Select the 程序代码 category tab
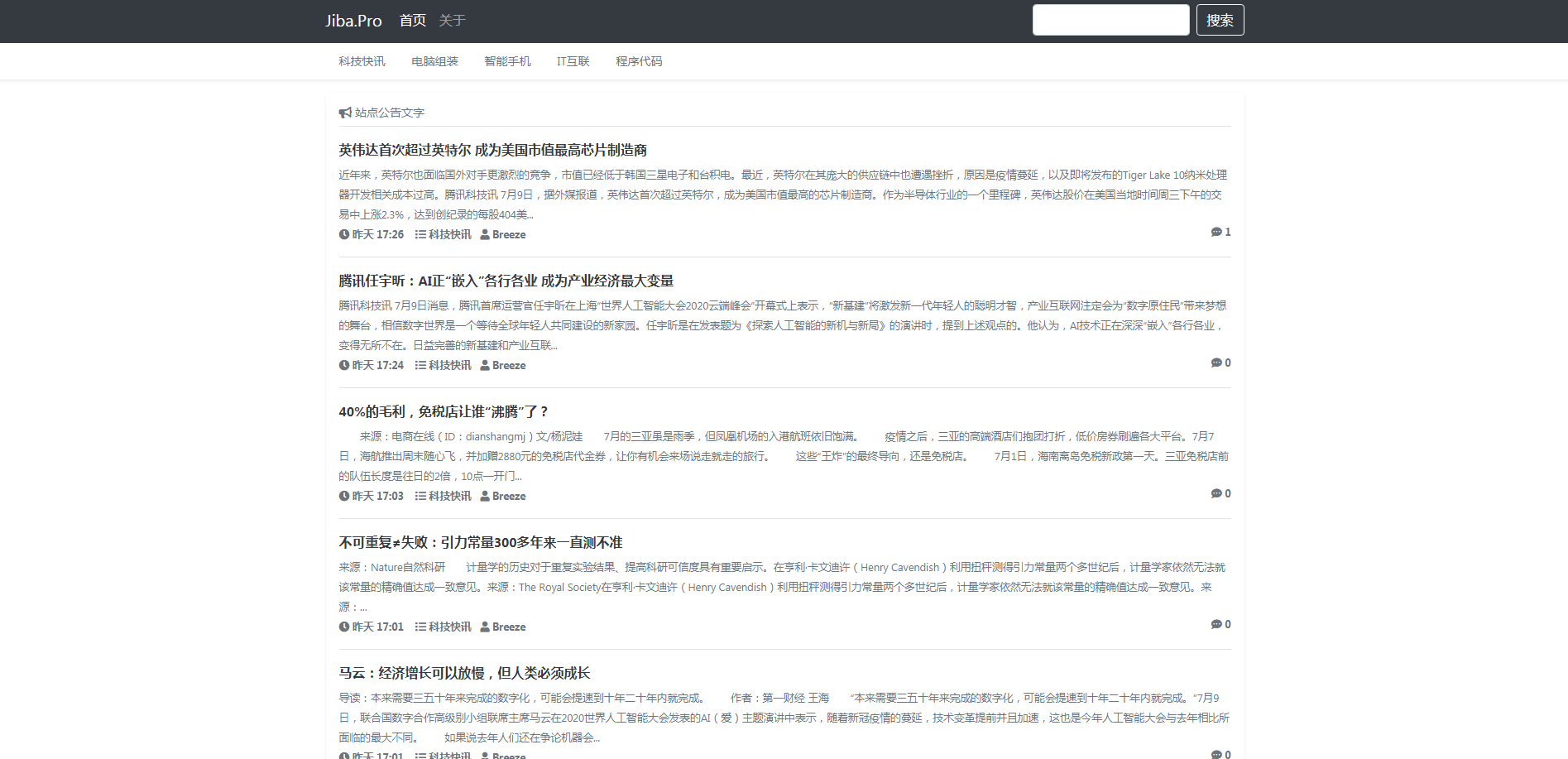The image size is (1568, 759). [639, 61]
